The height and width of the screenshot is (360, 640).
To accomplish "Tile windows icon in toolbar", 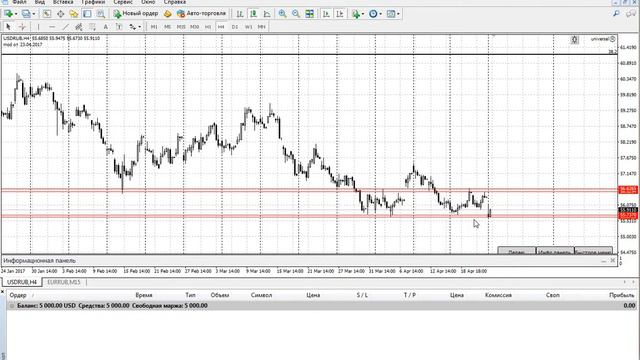I will click(310, 14).
